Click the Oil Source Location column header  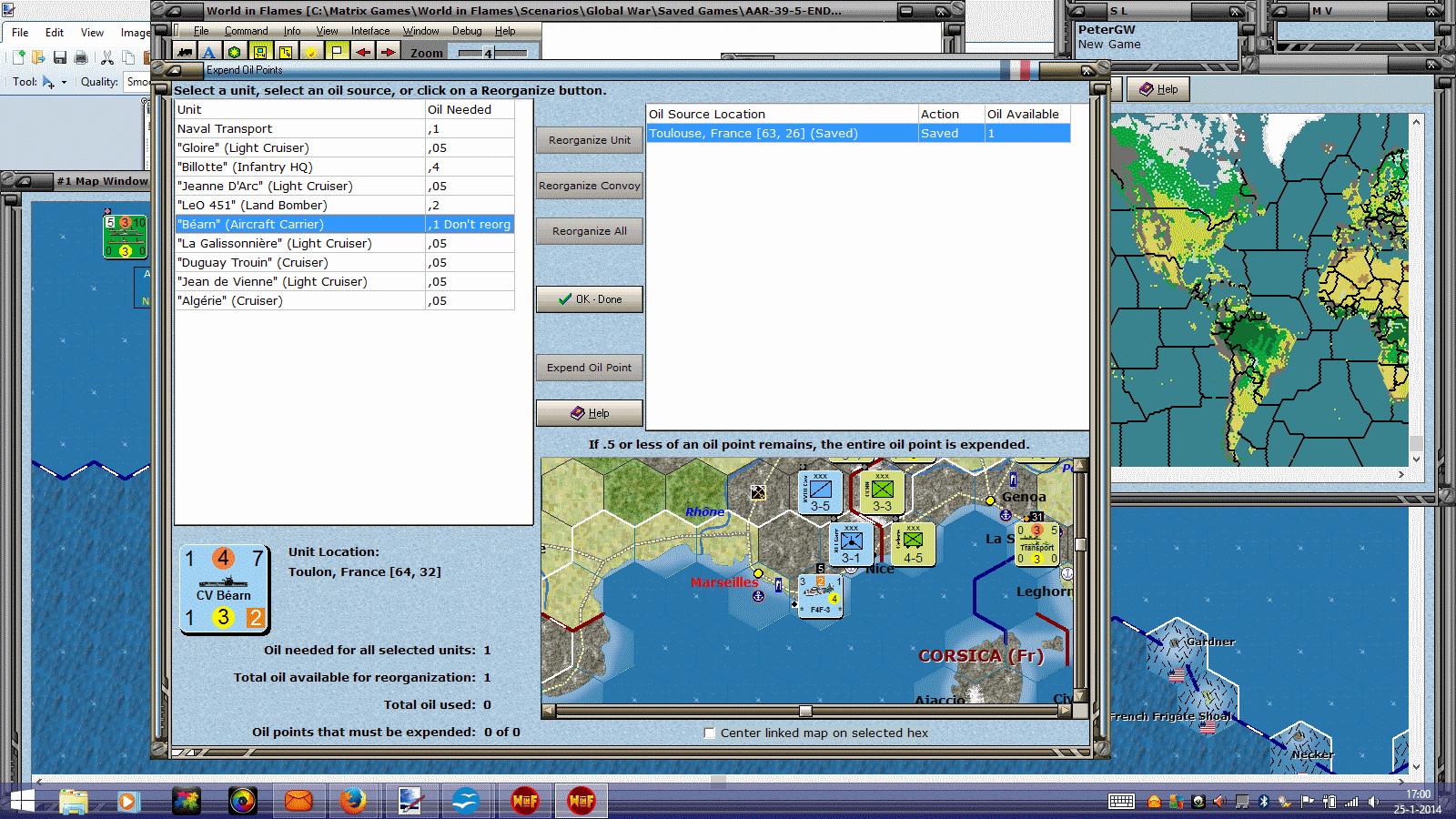782,114
